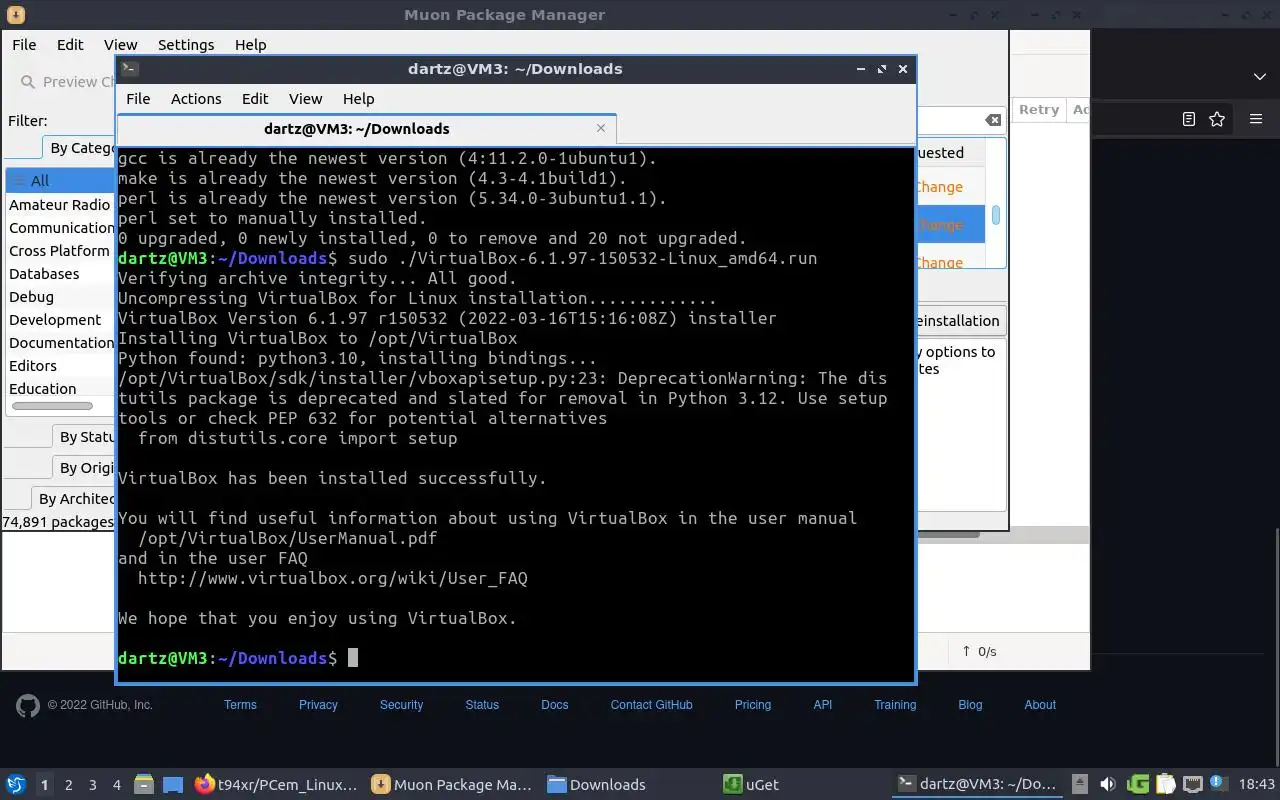Select the By Category filter tab
This screenshot has height=800, width=1280.
coord(78,148)
